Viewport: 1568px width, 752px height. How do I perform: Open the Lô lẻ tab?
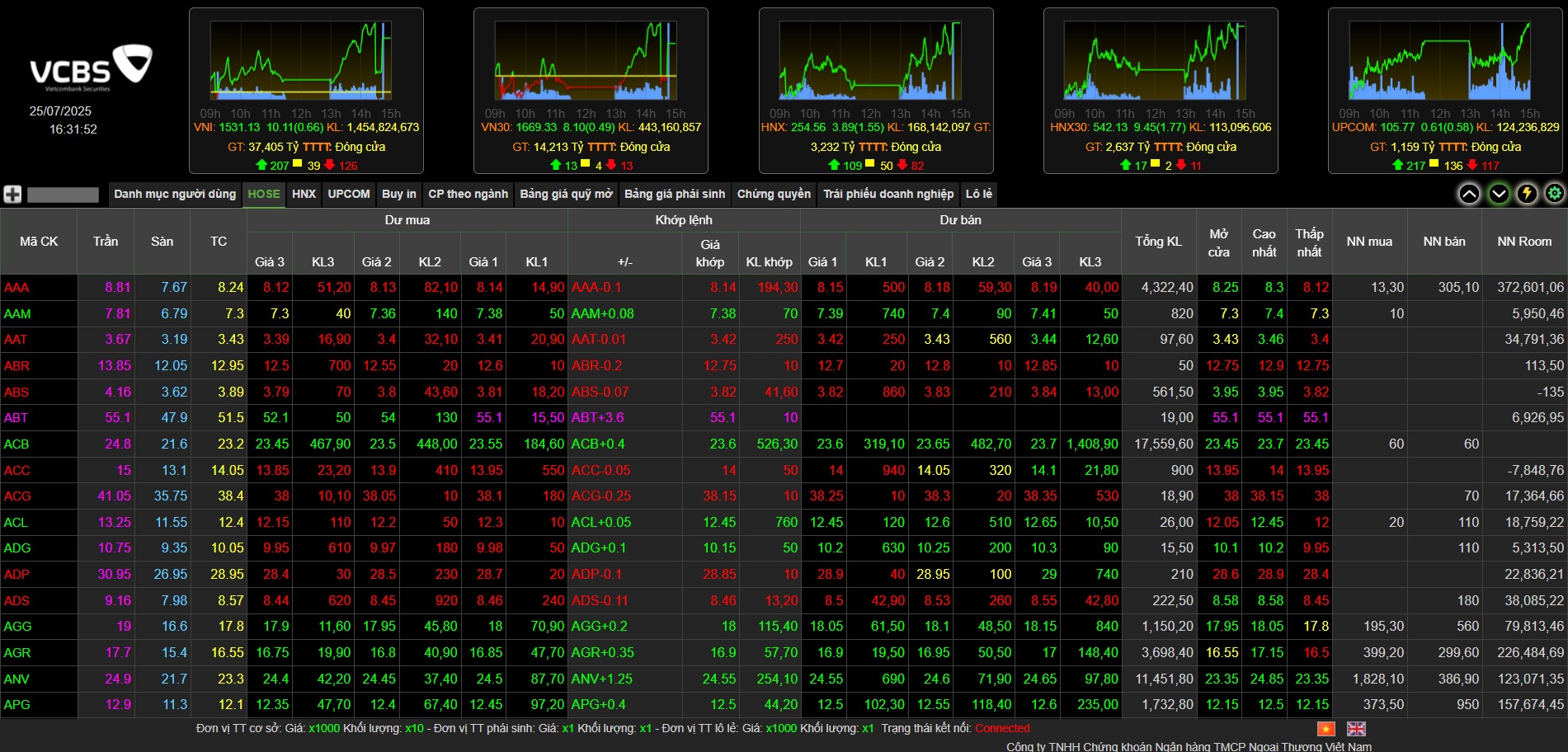point(979,194)
